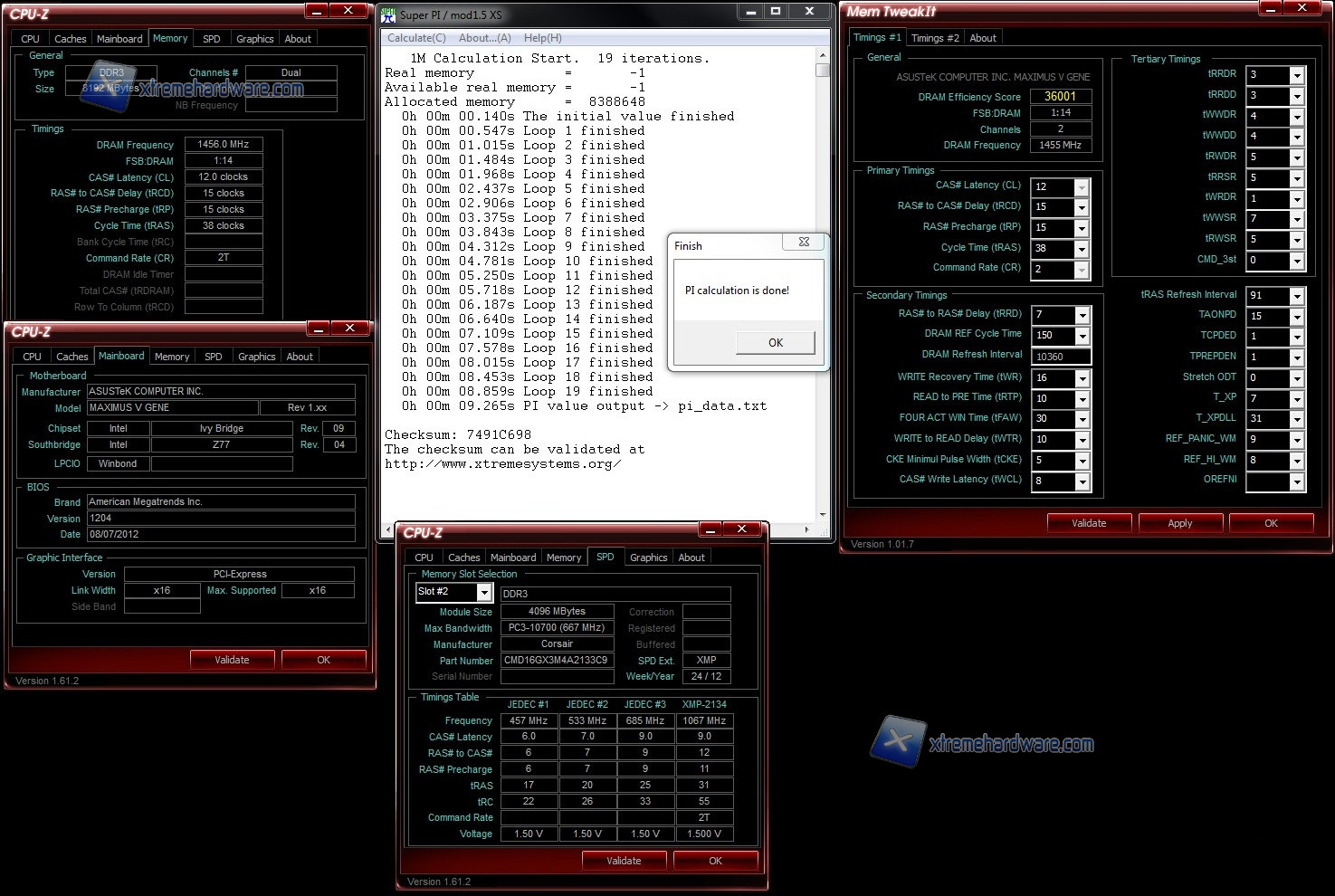This screenshot has width=1335, height=896.
Task: Open the Slot #2 memory slot dropdown
Action: 484,593
